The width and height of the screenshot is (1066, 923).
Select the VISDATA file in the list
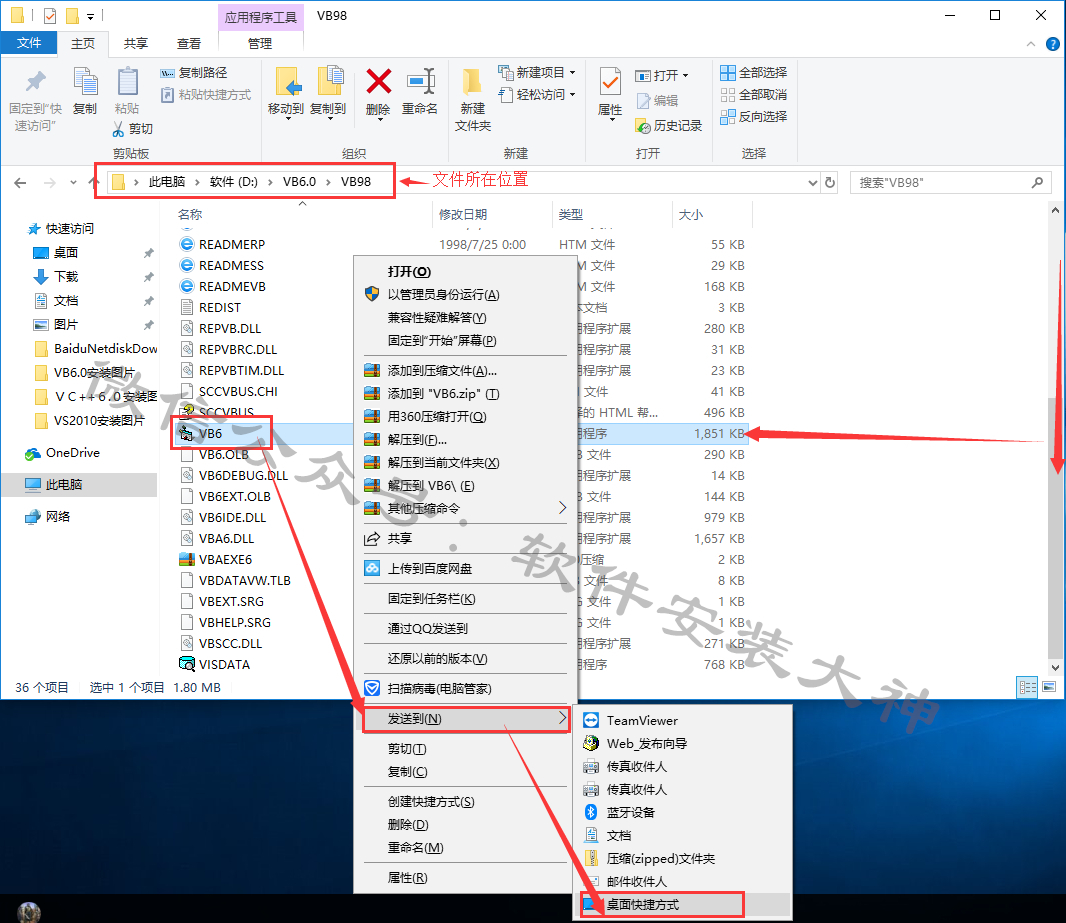(x=224, y=665)
